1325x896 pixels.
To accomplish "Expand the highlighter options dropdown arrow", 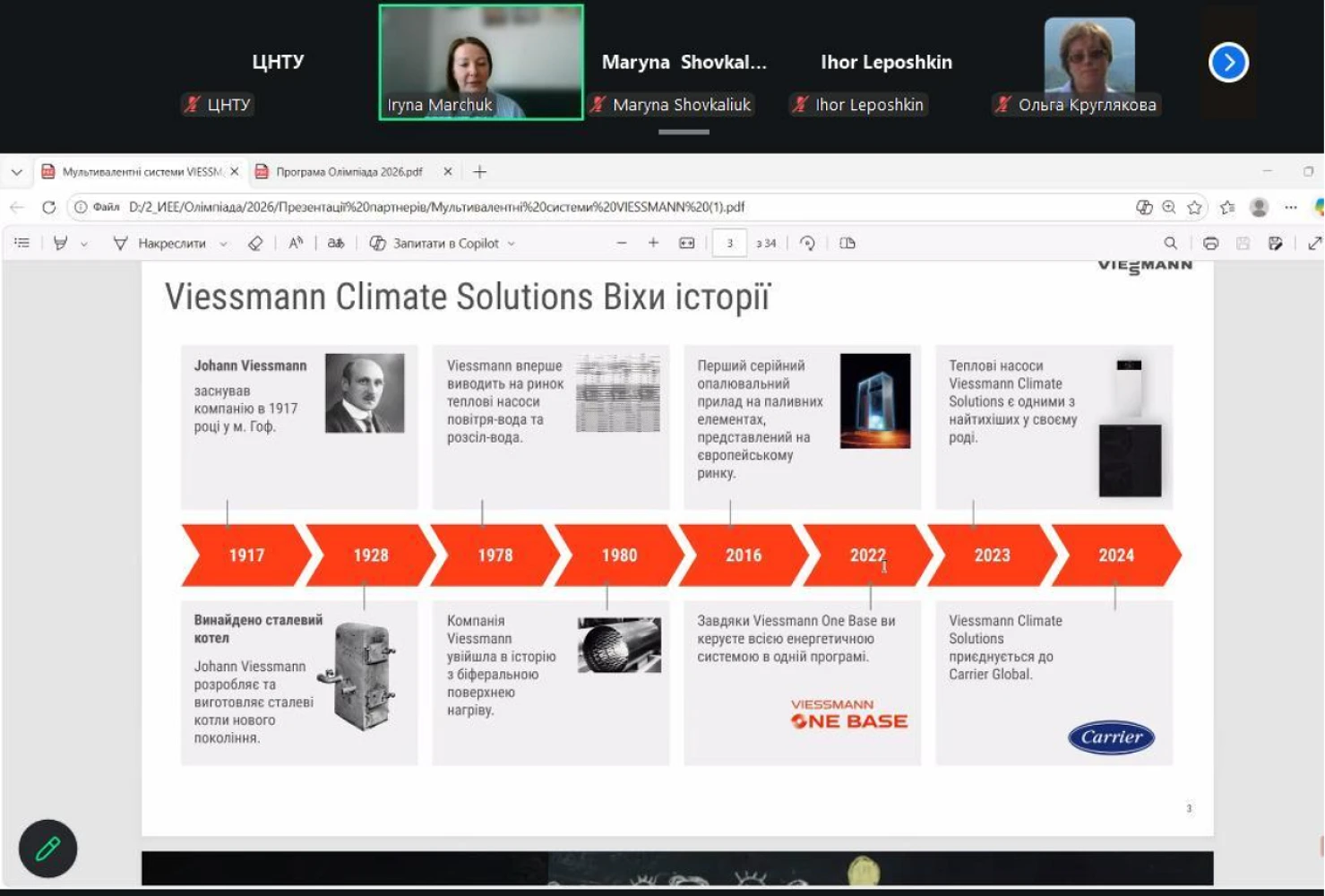I will click(84, 244).
